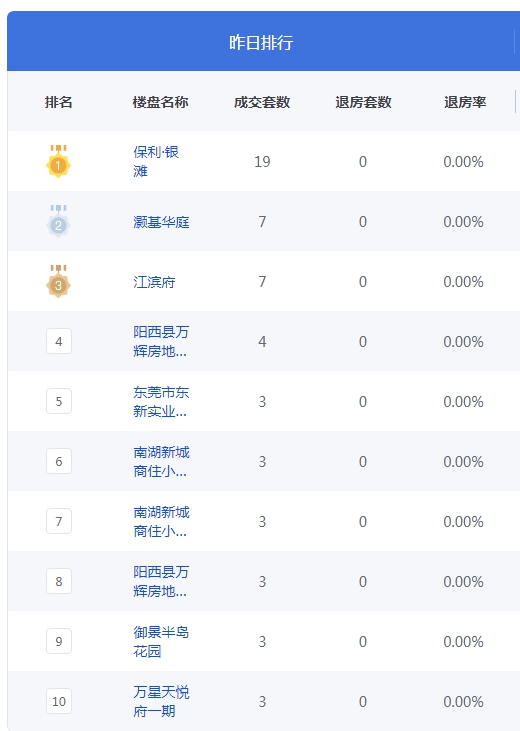The height and width of the screenshot is (731, 520).
Task: Open the 保利·银滩 property link
Action: coord(156,161)
